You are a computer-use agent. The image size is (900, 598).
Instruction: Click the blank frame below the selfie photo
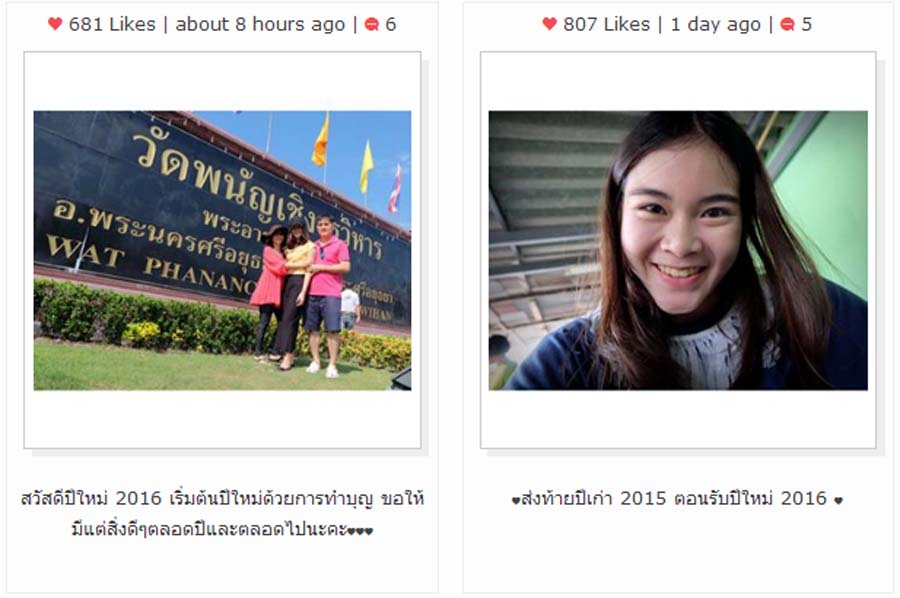point(678,419)
